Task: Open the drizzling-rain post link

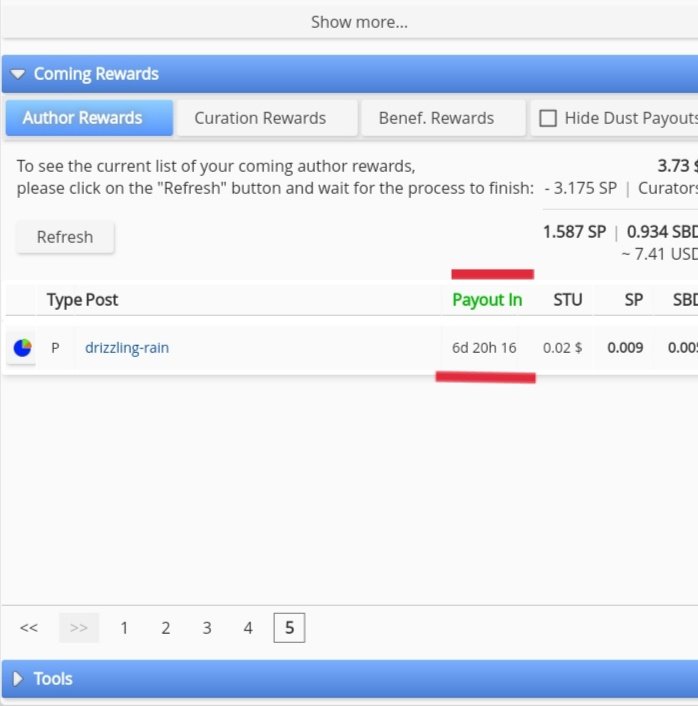Action: (127, 348)
